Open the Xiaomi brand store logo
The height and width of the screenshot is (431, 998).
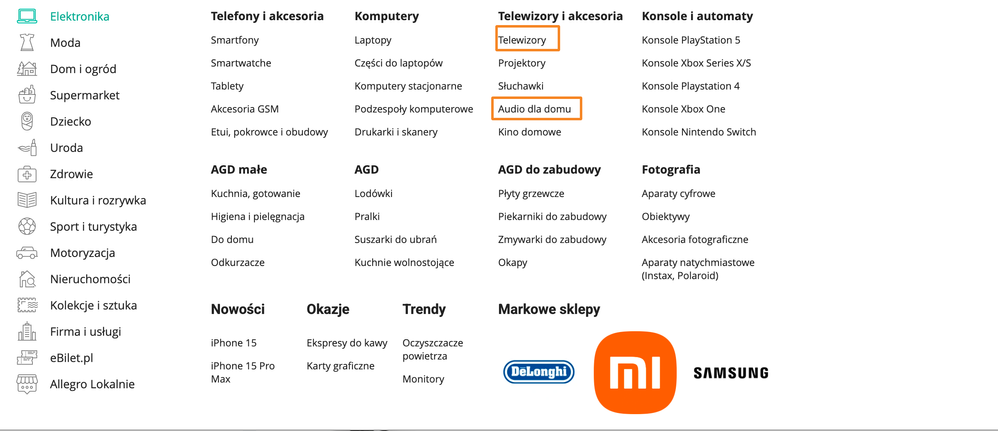[x=635, y=372]
